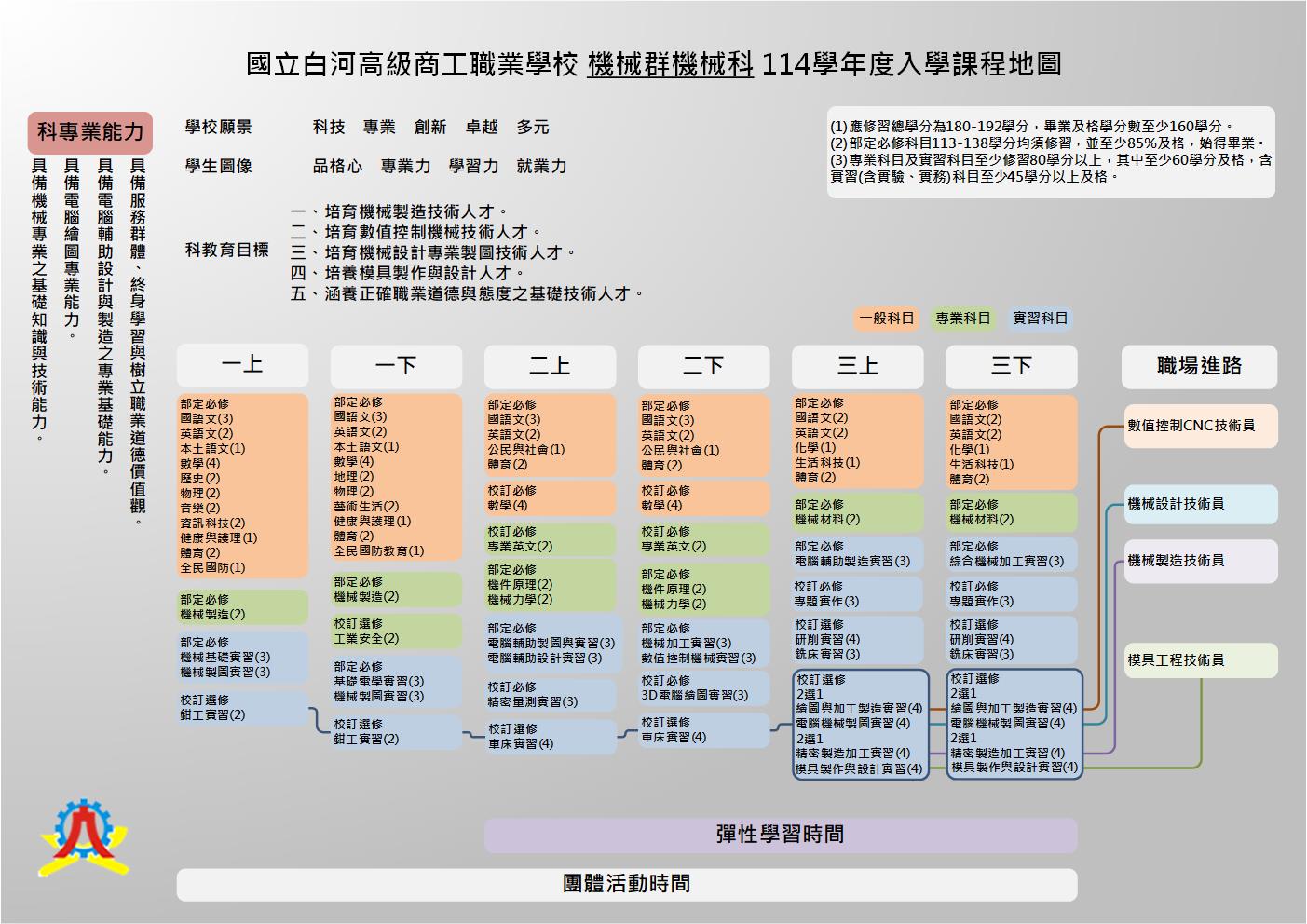Click 3D電腦繪圖實習(3) in 二下

pyautogui.click(x=695, y=696)
